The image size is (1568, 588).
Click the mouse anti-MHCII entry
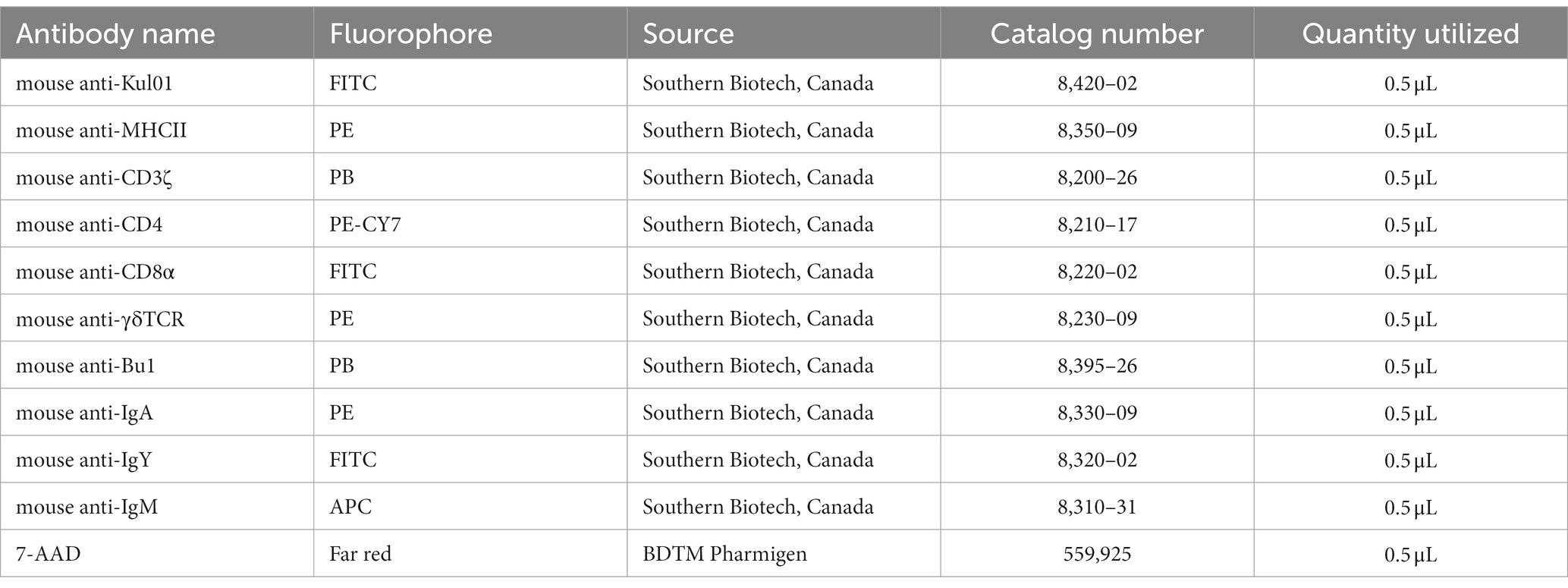pyautogui.click(x=101, y=130)
